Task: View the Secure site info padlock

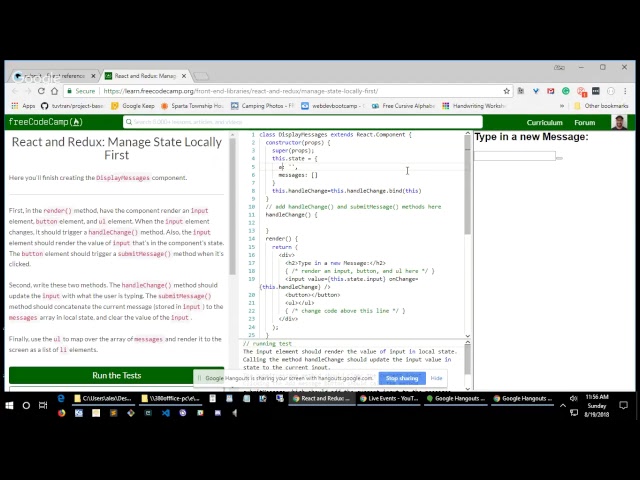Action: click(x=81, y=91)
